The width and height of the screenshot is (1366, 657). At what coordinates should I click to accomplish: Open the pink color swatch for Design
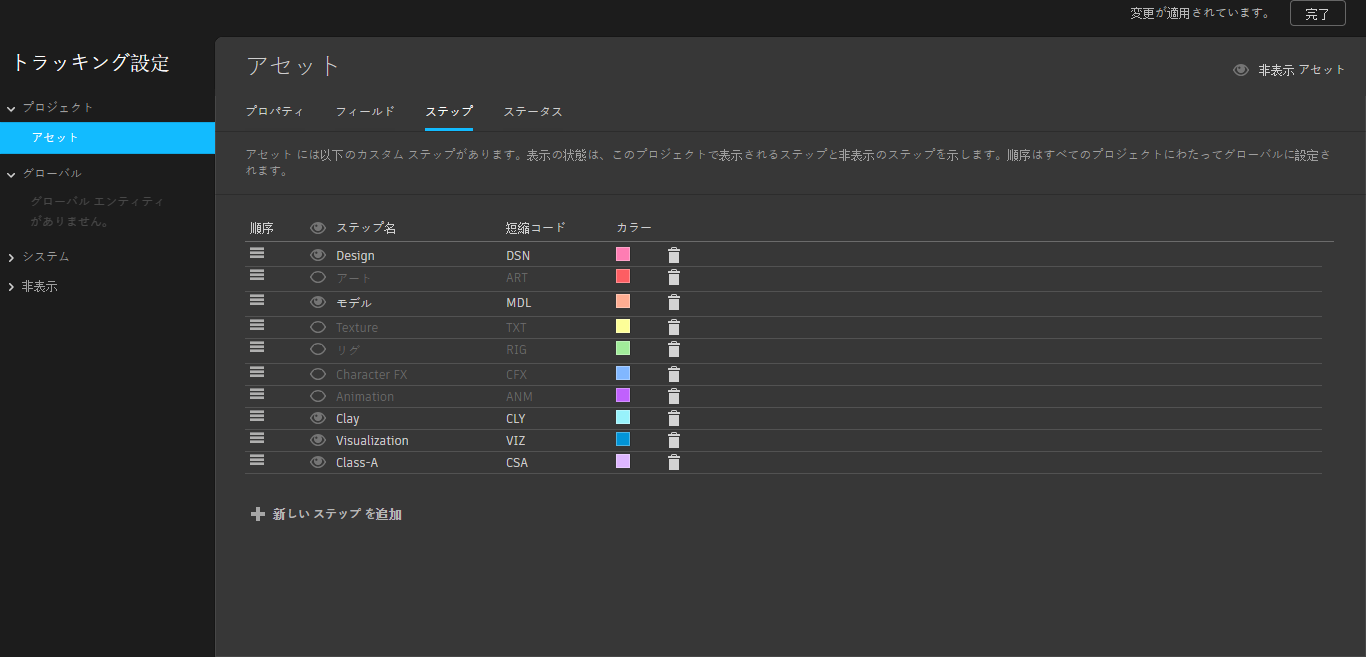623,255
